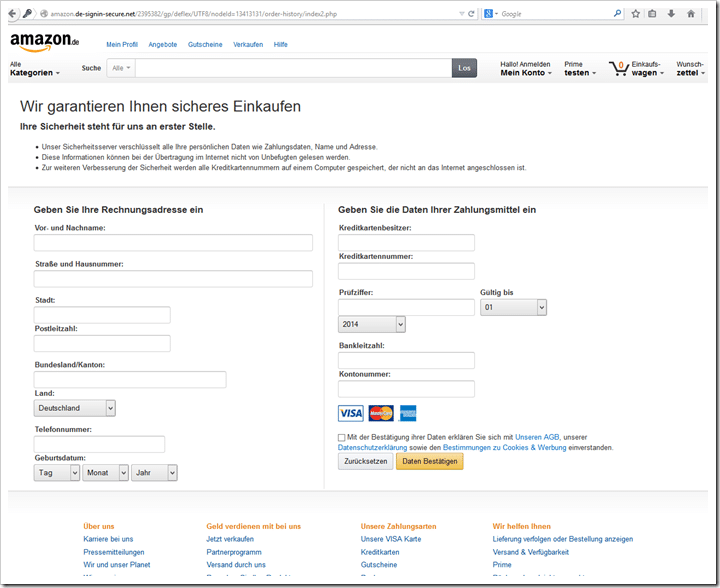This screenshot has height=588, width=720.
Task: Focus the Bankleitzahl input field
Action: [x=406, y=360]
